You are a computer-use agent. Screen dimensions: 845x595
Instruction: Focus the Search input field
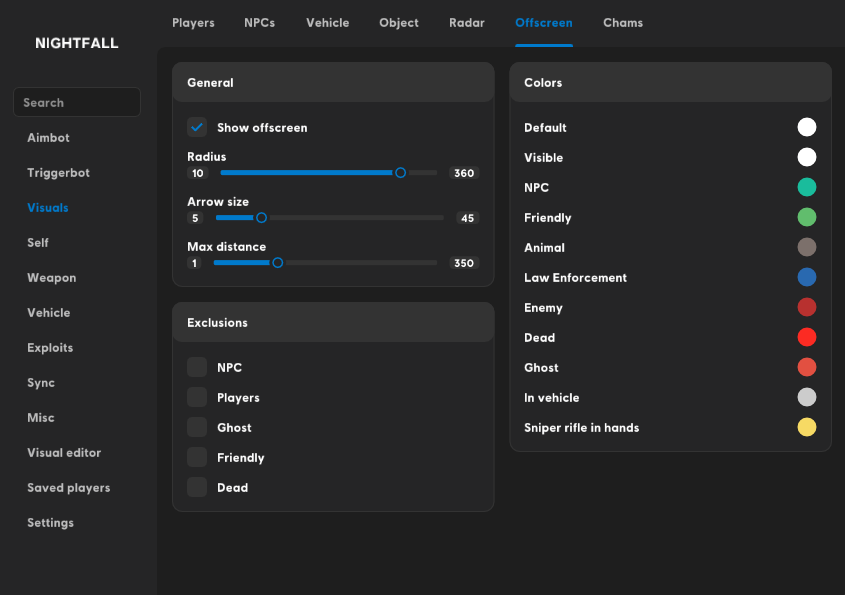tap(77, 102)
